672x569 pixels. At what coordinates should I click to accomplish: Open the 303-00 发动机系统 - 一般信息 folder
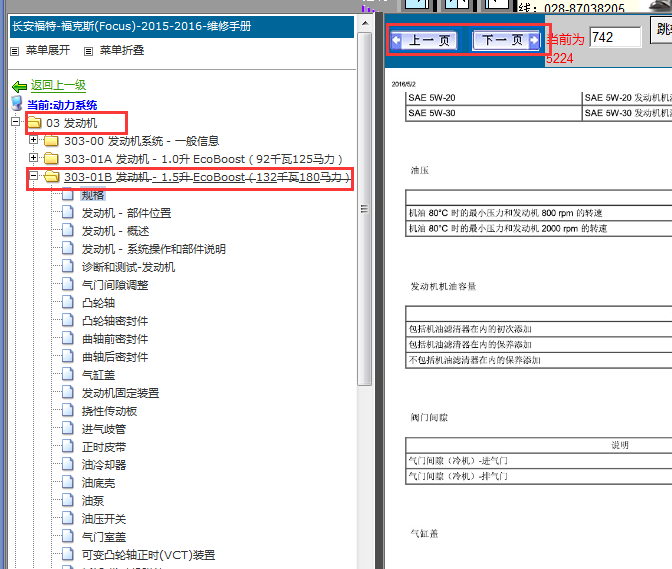tap(142, 141)
